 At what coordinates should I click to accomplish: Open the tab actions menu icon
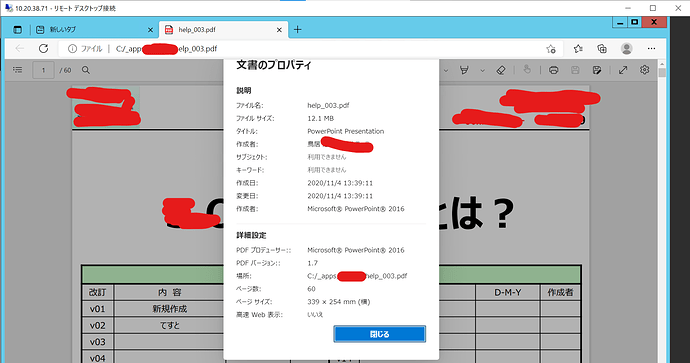point(18,30)
